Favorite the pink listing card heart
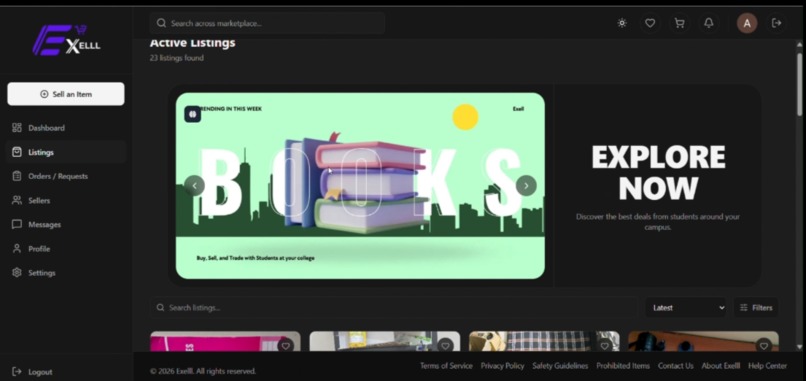This screenshot has width=806, height=381. [286, 346]
